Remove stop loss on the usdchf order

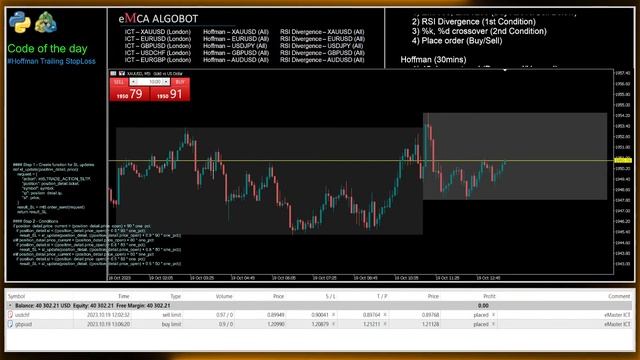pyautogui.click(x=333, y=315)
